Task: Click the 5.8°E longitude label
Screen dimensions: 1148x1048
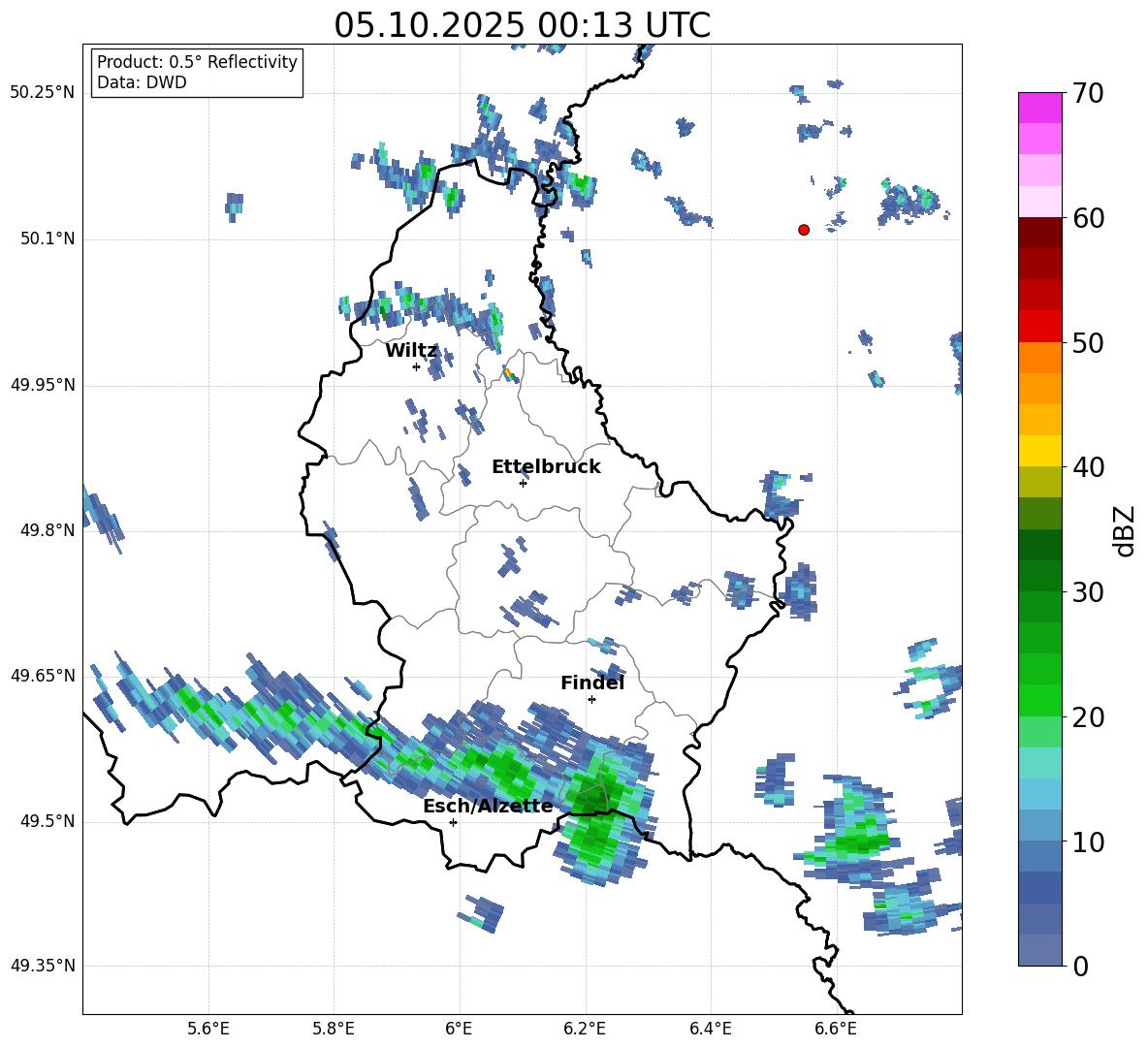Action: tap(334, 1029)
